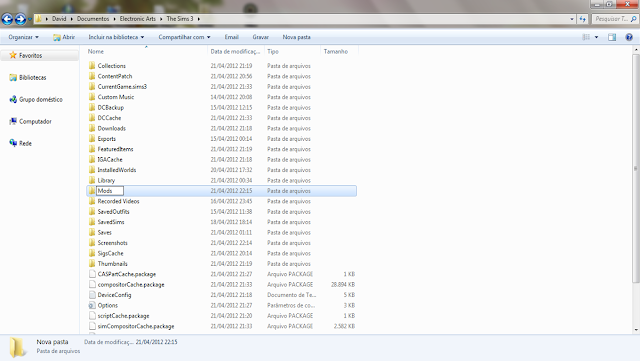Select the DeviceConfig document icon
Viewport: 640px width, 361px height.
click(x=92, y=295)
